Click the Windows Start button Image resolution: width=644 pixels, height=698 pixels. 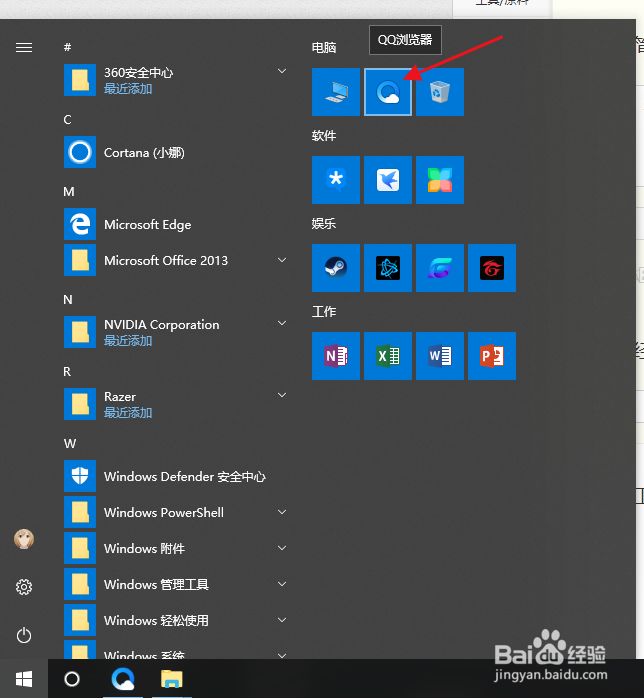click(x=24, y=679)
